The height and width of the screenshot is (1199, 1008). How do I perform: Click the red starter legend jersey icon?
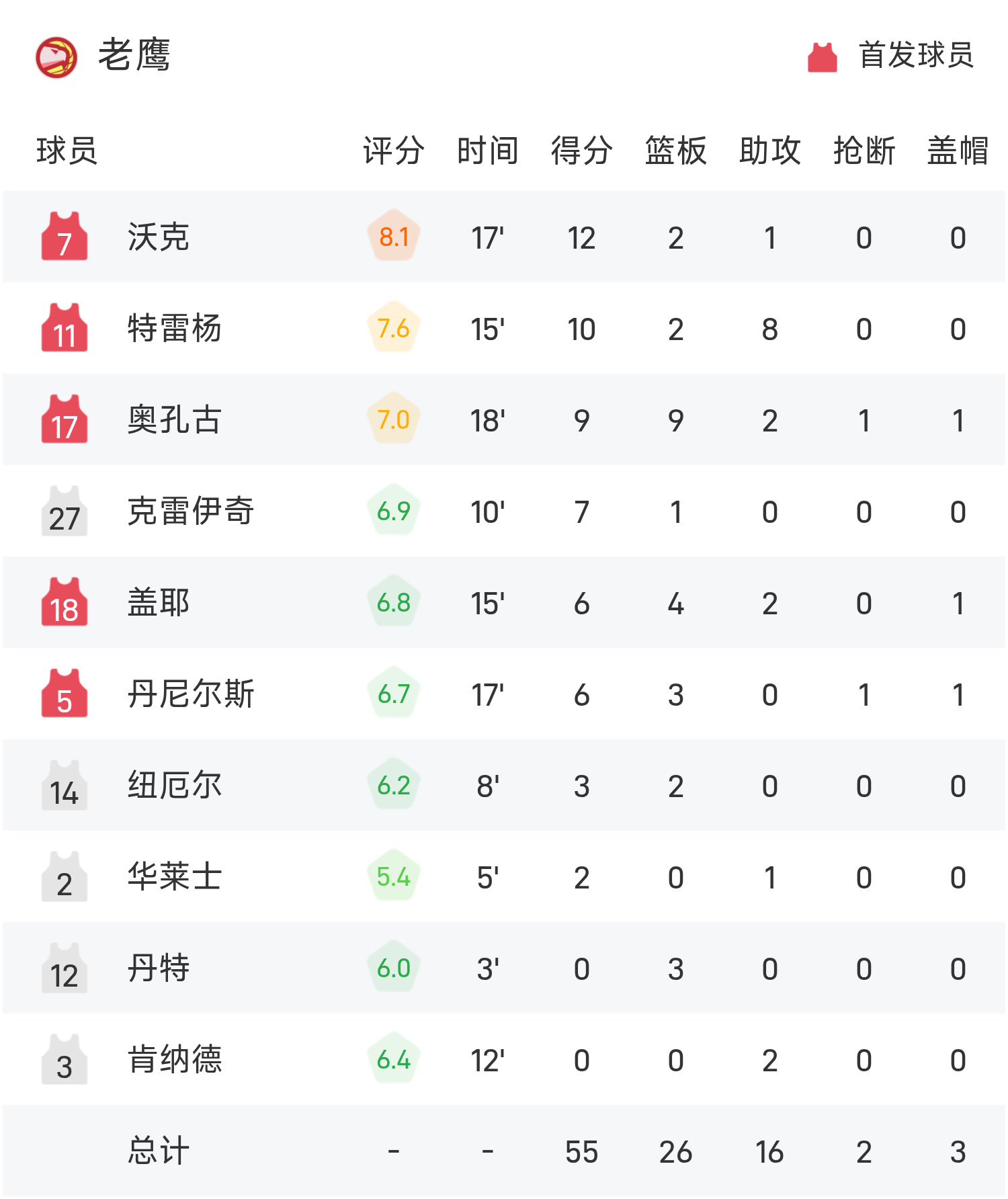822,57
